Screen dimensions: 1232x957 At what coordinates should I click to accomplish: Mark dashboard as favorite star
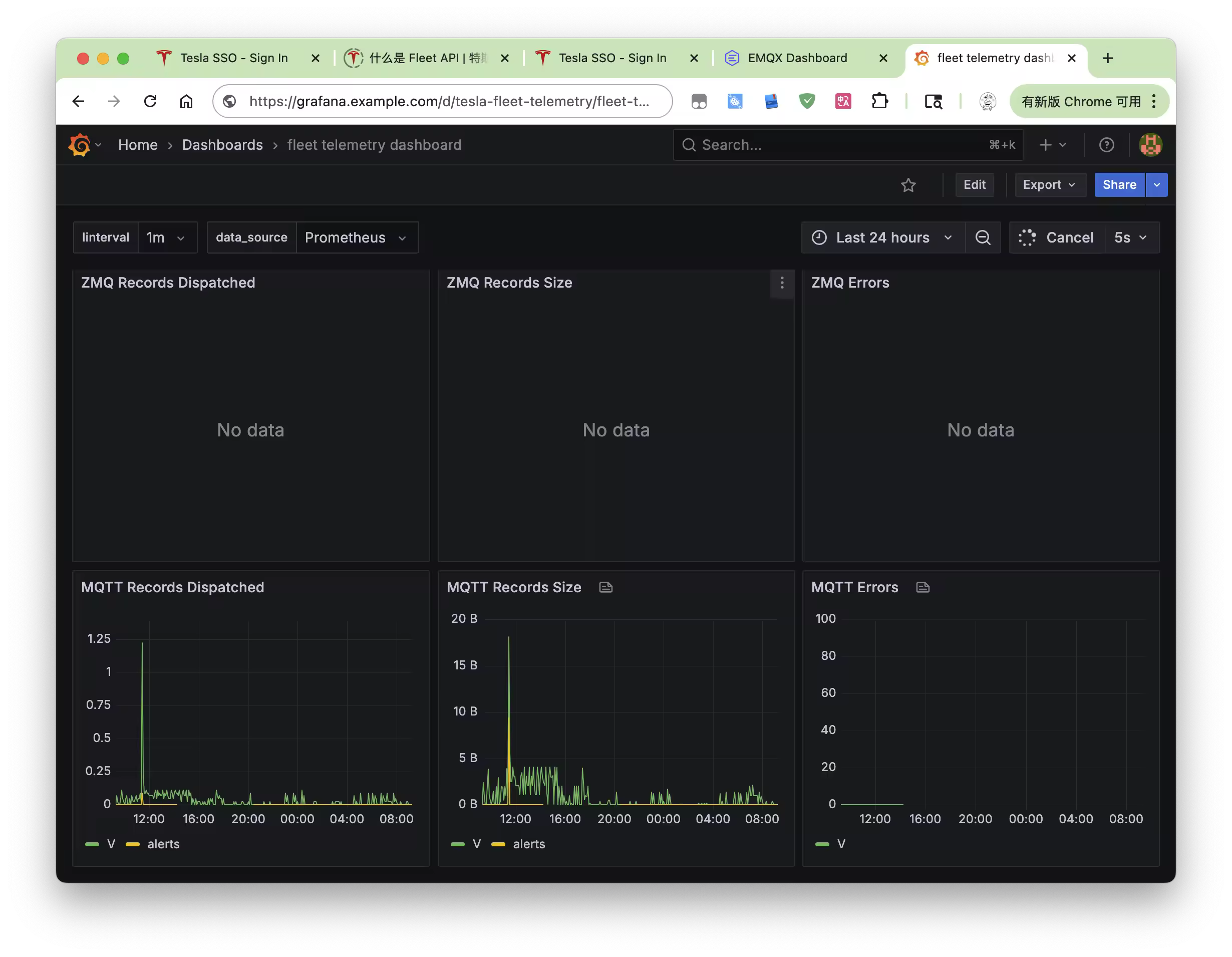pos(908,185)
